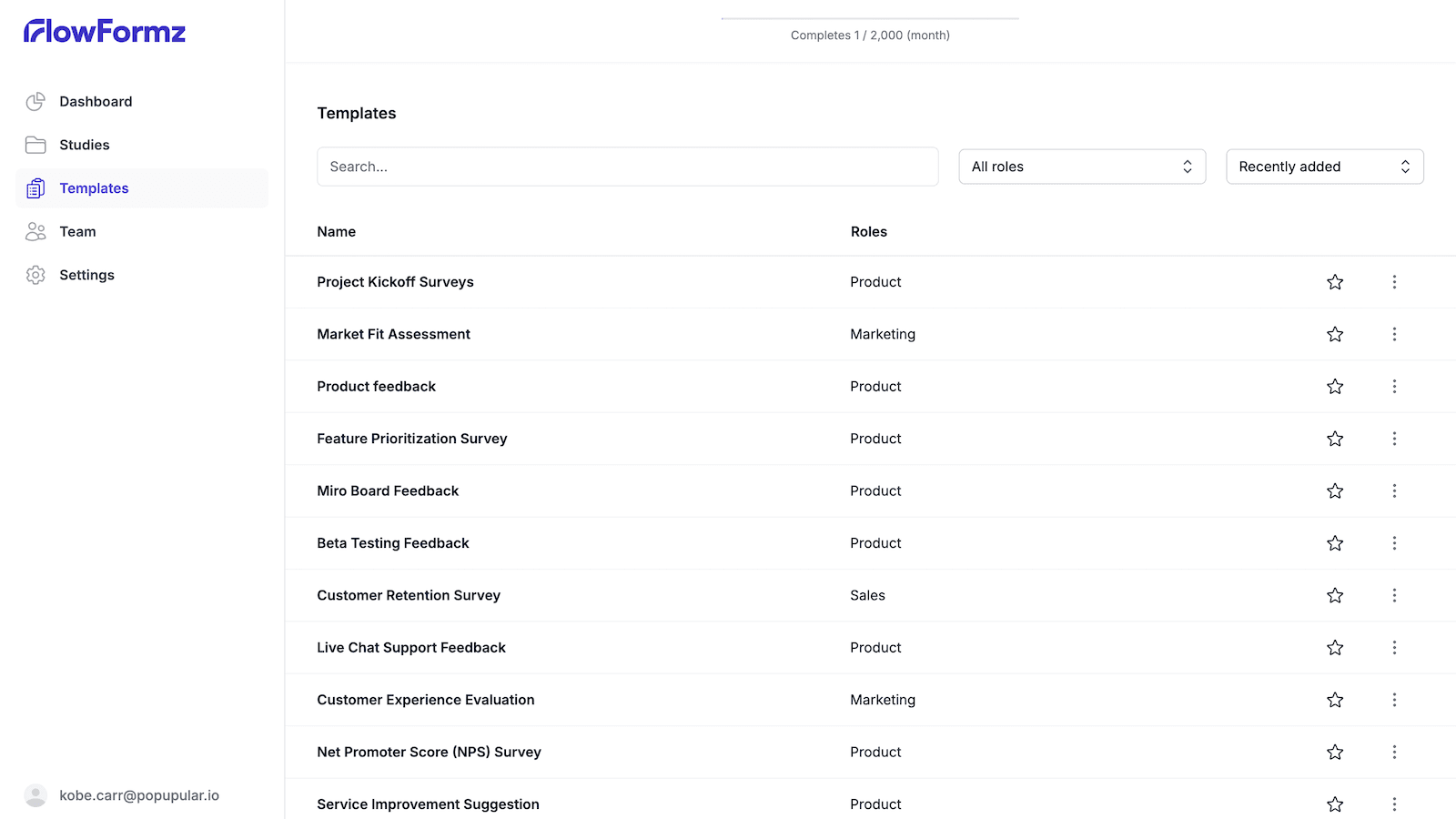Image resolution: width=1456 pixels, height=819 pixels.
Task: Navigate to Studies in the sidebar
Action: [84, 145]
